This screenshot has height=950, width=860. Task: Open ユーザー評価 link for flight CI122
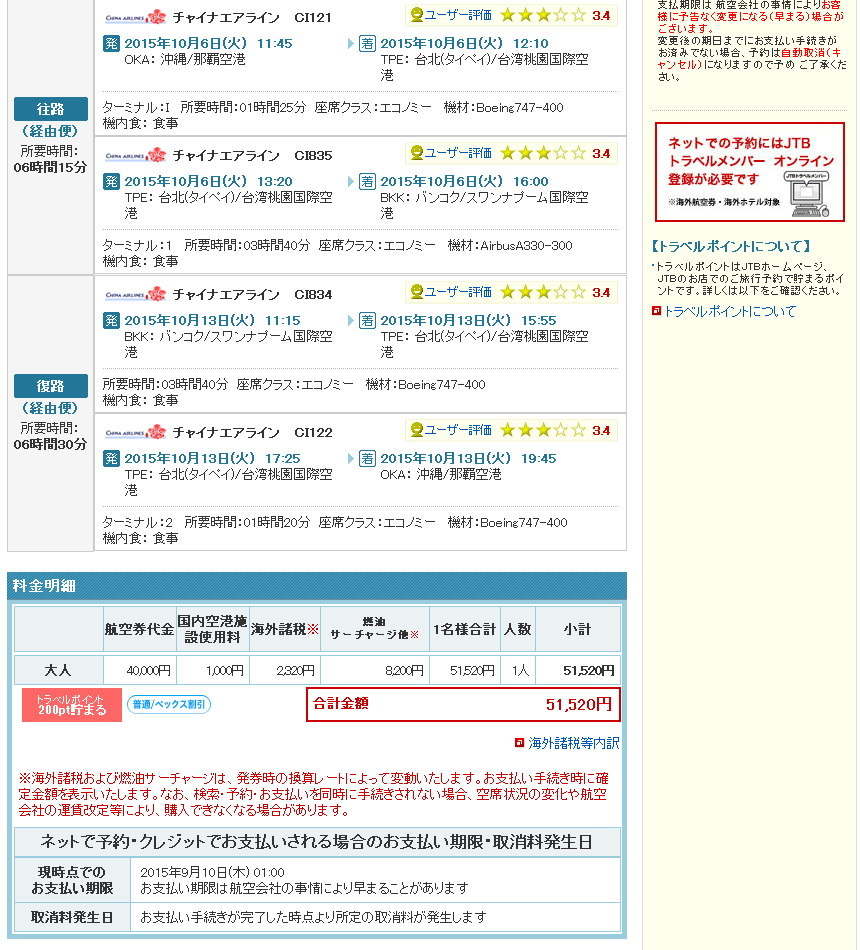(x=451, y=430)
